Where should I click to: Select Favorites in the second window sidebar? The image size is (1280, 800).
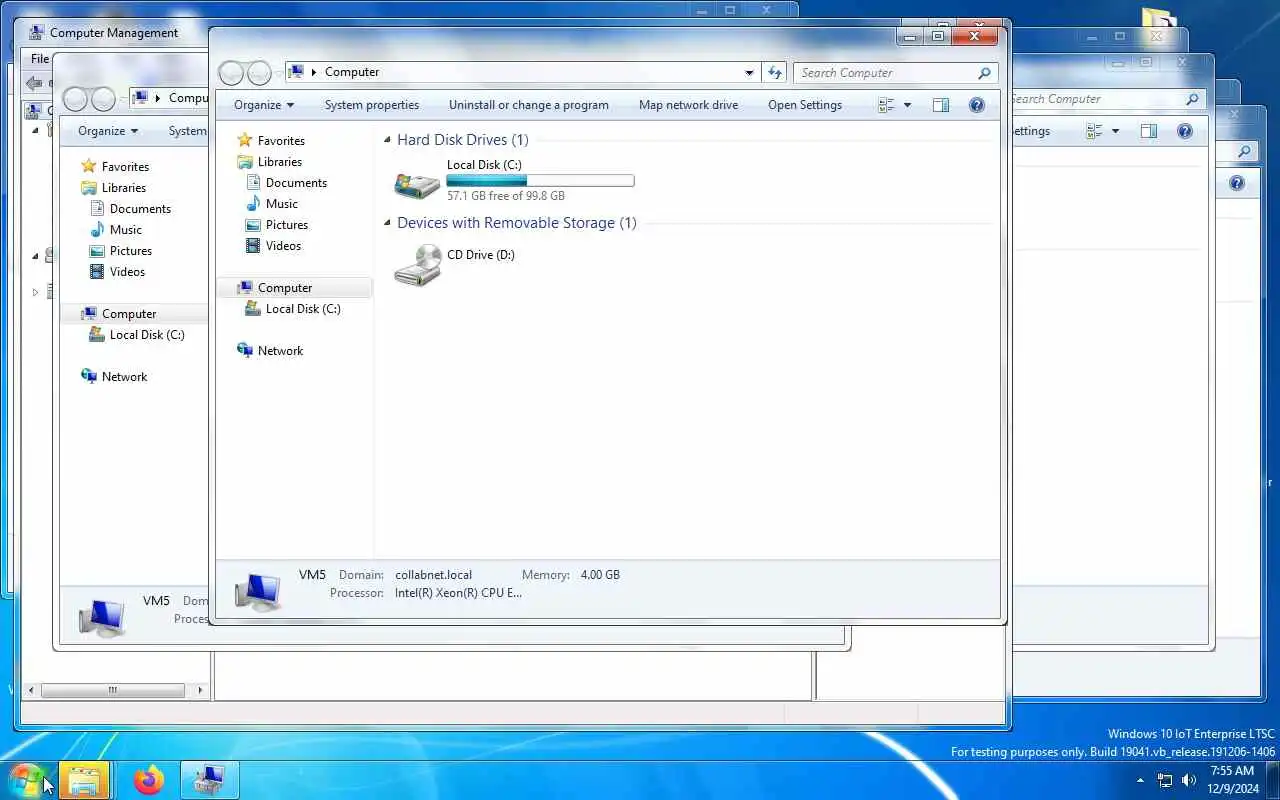point(125,167)
